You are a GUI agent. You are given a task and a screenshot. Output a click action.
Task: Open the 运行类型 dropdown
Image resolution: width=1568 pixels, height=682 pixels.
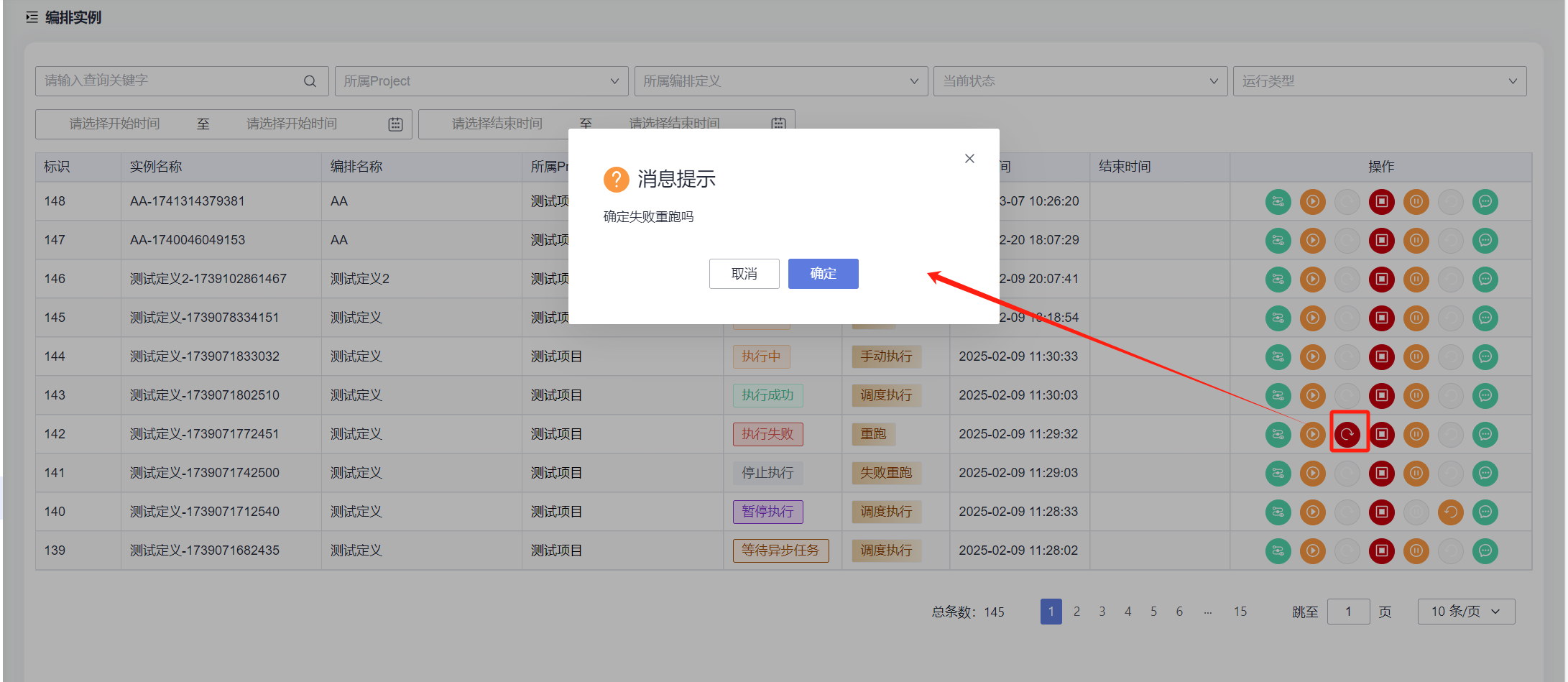pos(1380,81)
